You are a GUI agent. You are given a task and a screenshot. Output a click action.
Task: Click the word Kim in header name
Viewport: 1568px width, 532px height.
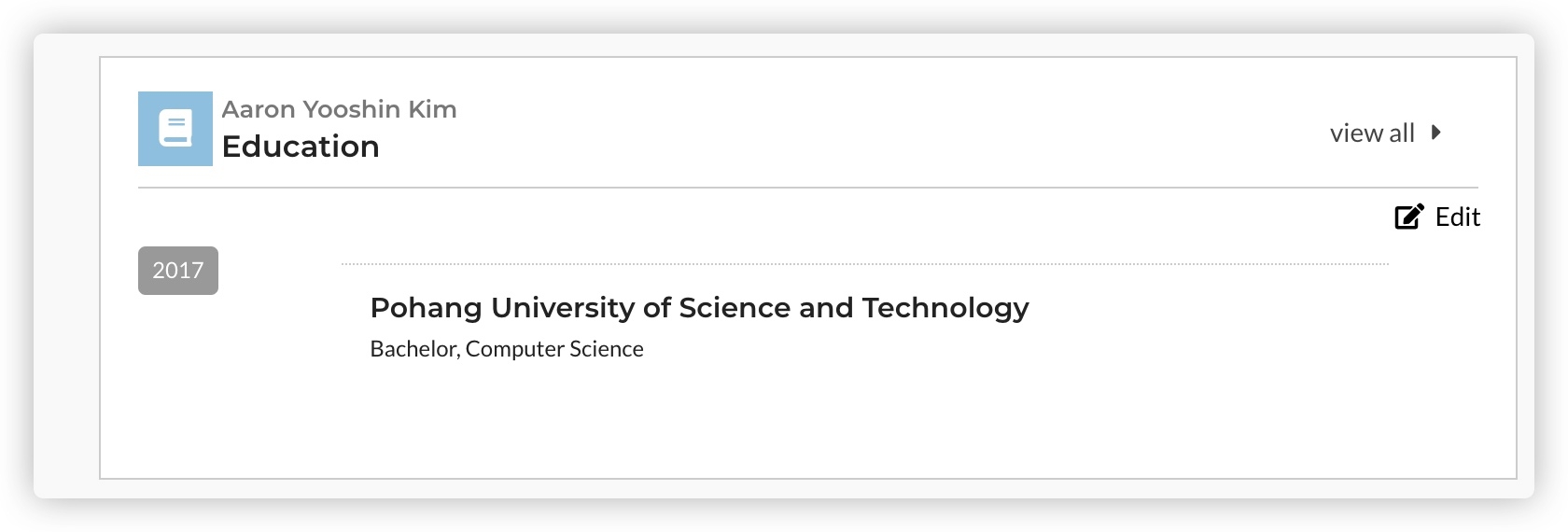432,109
